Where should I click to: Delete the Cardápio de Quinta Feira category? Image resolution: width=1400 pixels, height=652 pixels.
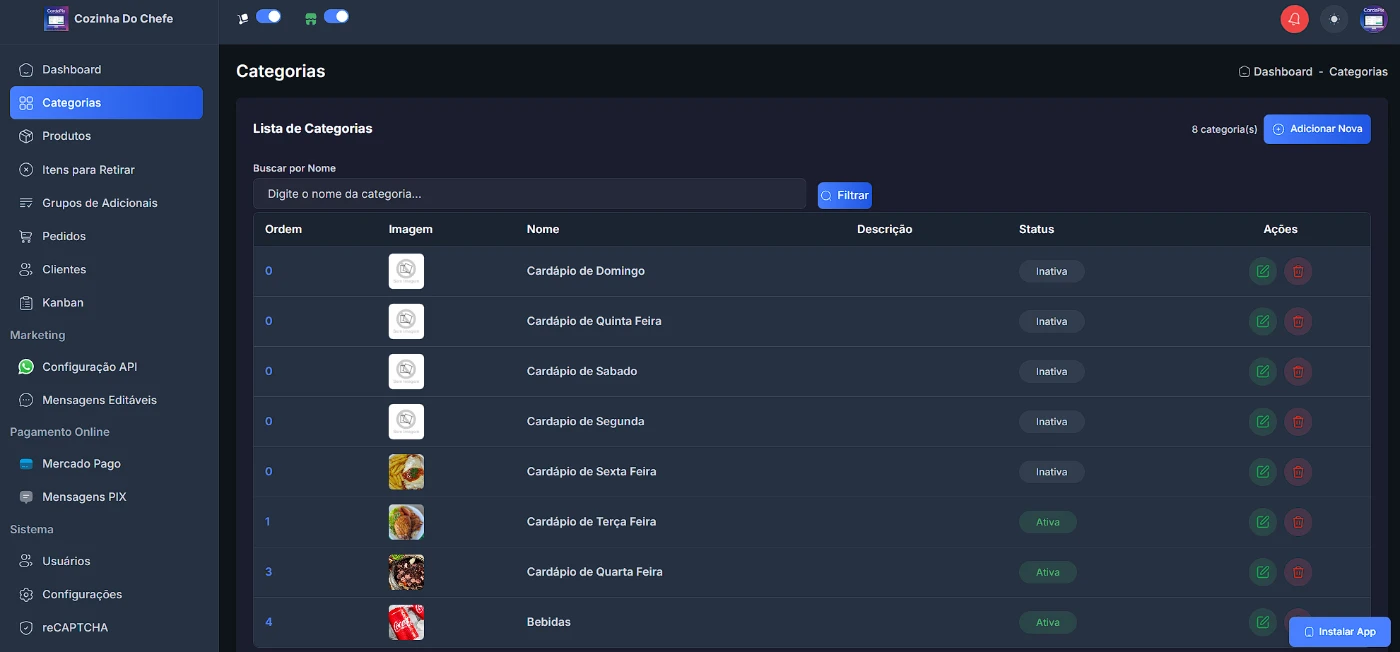coord(1298,321)
